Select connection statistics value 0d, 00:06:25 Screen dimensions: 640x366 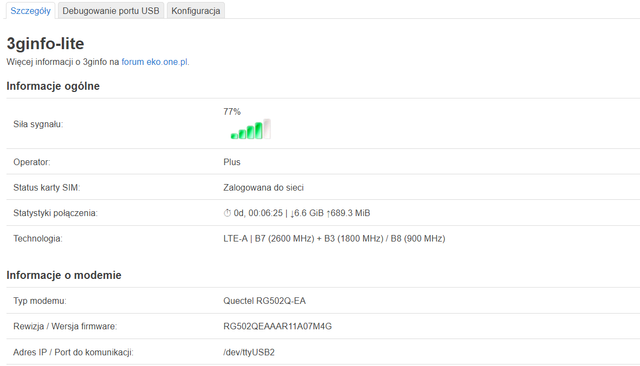tap(258, 213)
